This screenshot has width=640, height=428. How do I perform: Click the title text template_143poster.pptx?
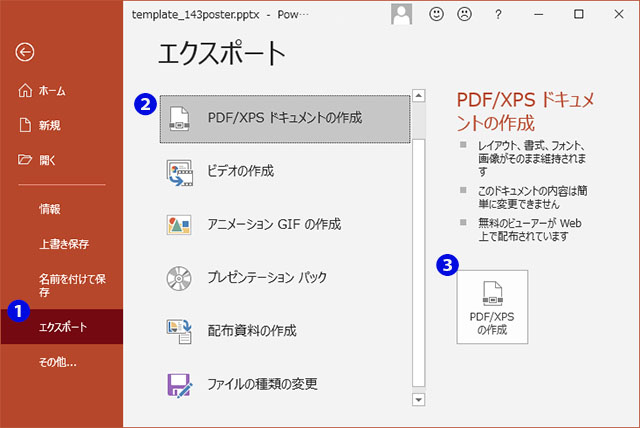(x=196, y=15)
